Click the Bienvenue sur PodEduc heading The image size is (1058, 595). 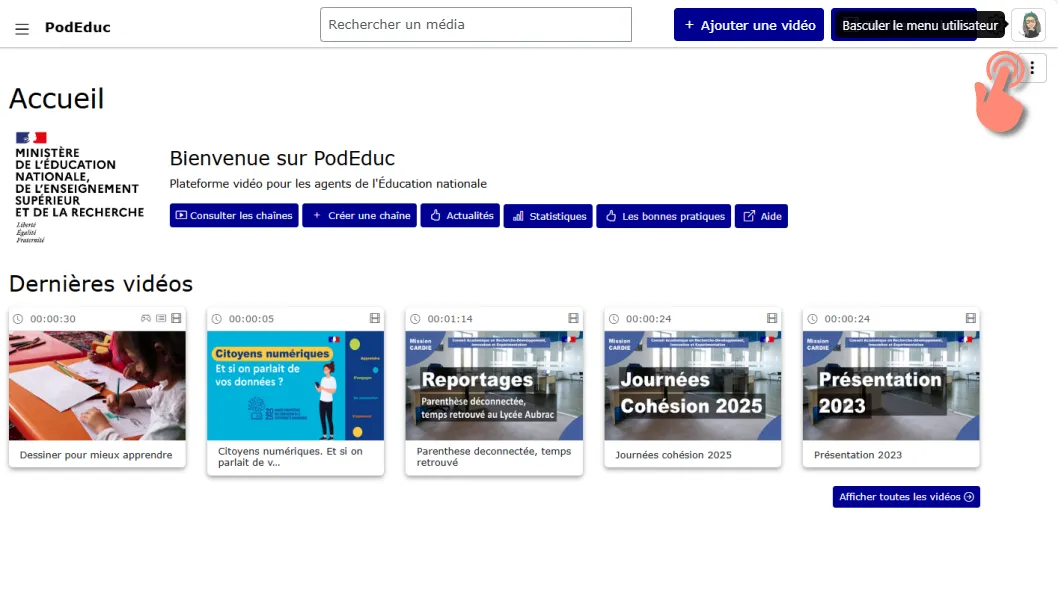tap(282, 158)
